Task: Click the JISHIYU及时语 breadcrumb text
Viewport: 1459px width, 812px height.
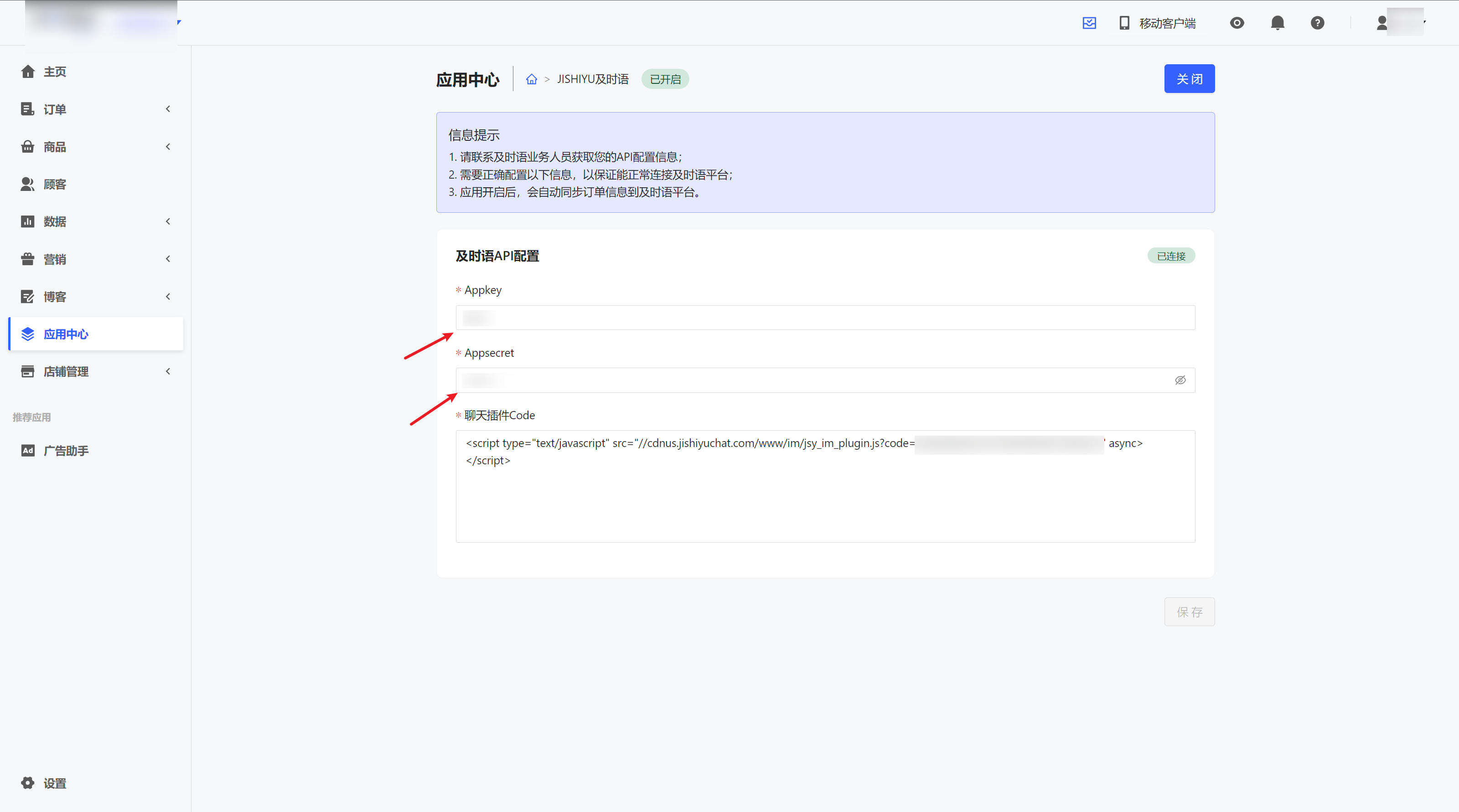Action: (x=592, y=79)
